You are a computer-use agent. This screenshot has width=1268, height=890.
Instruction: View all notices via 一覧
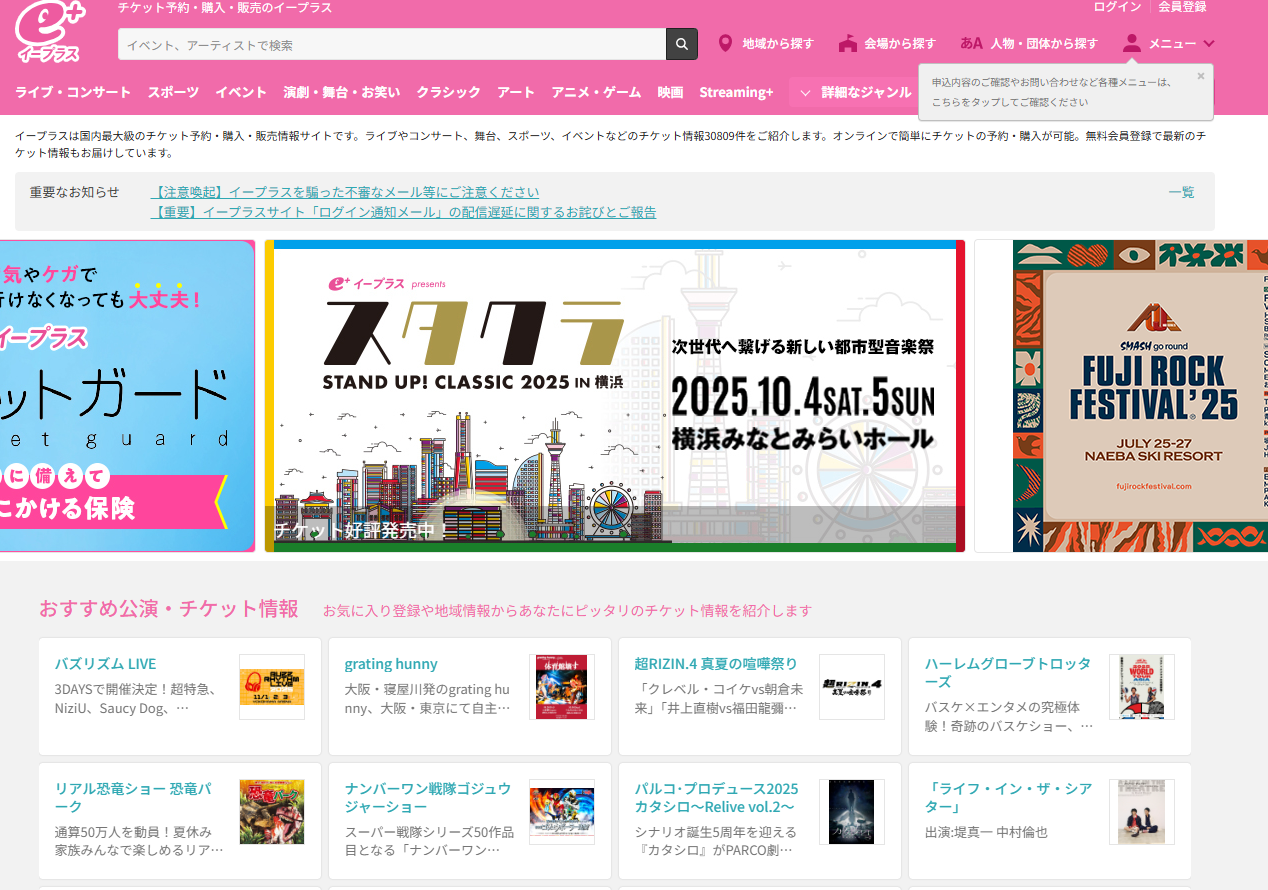click(x=1181, y=192)
